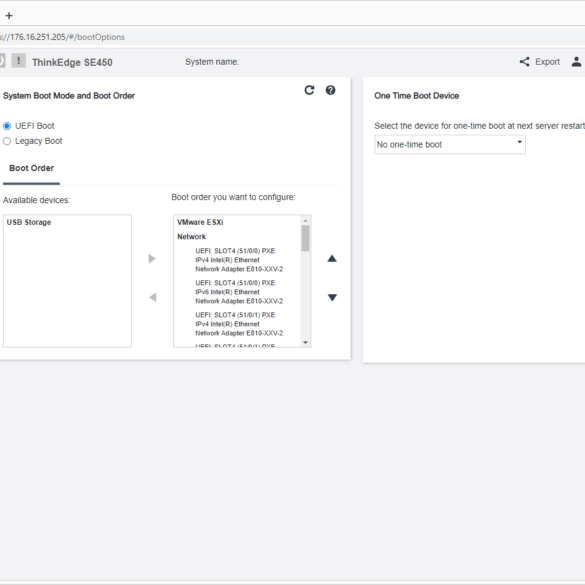
Task: Click ThinkEdge SE450 product title
Action: coord(72,62)
